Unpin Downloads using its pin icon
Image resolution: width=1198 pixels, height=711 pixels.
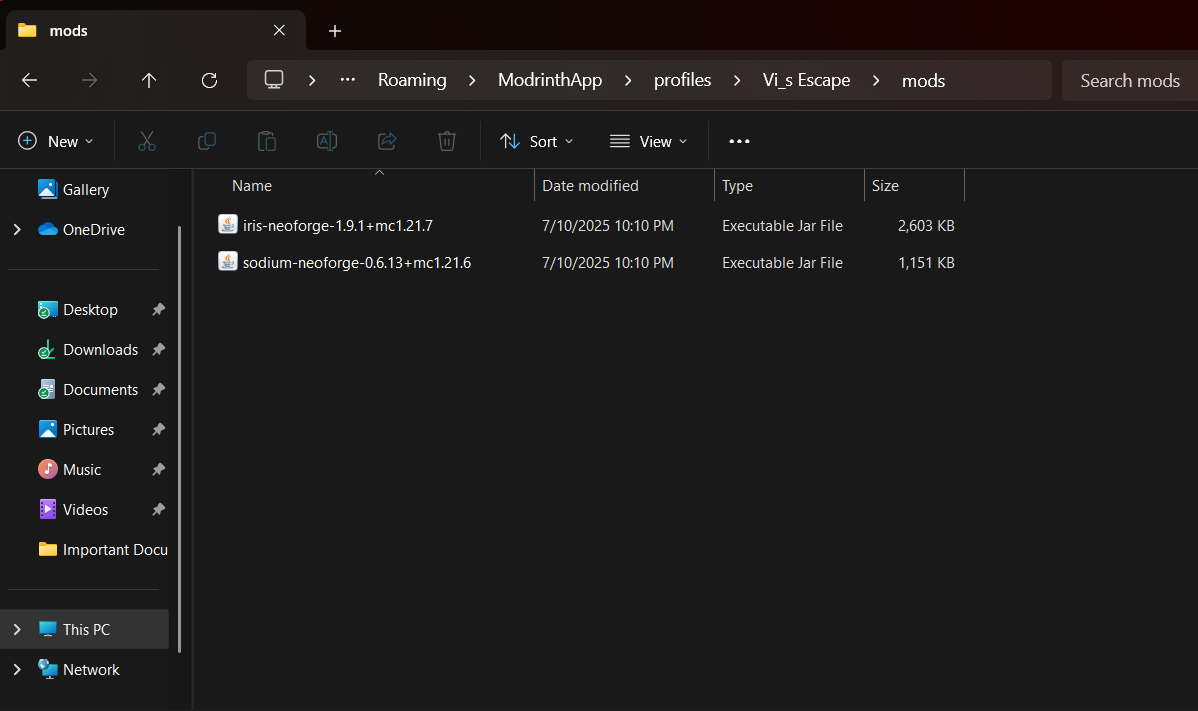click(158, 349)
